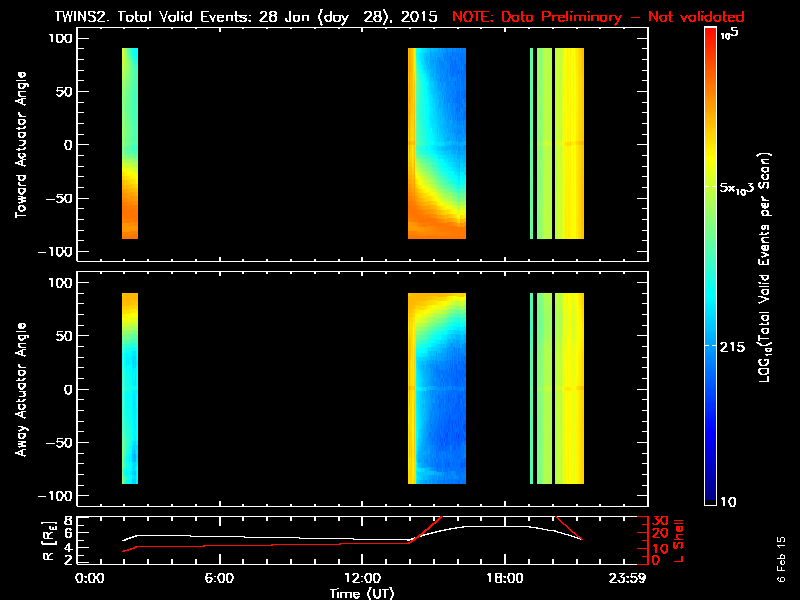
Task: Select the 12:00 tick on the time axis
Action: click(362, 579)
